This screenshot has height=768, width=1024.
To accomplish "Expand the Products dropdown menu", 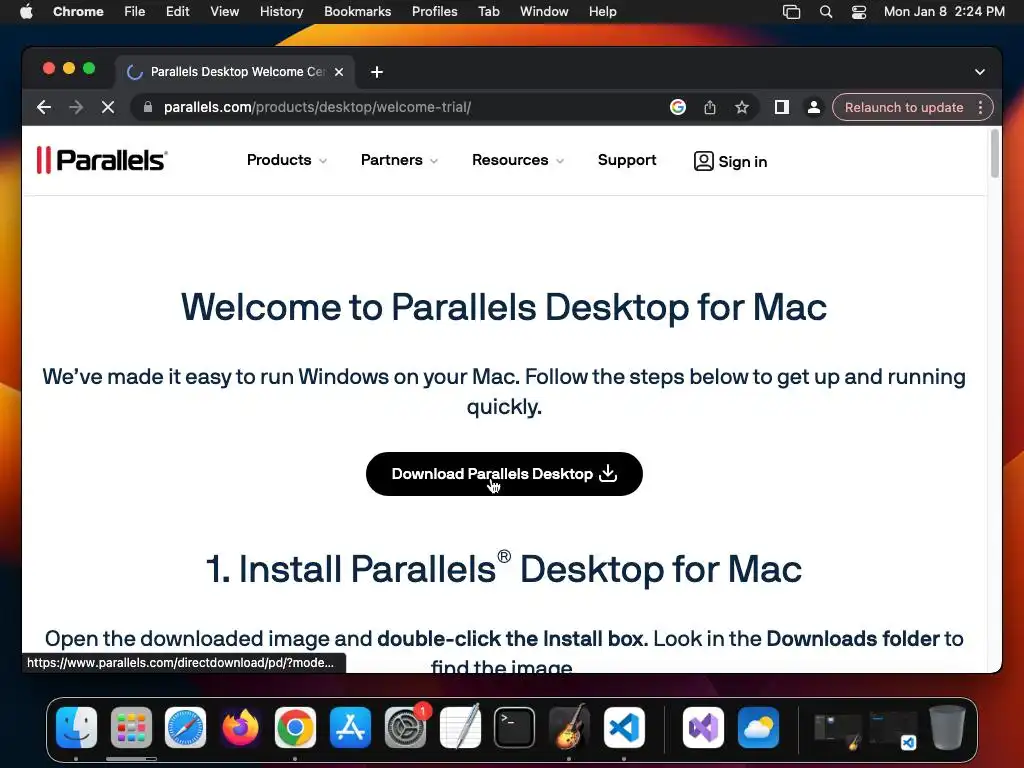I will [x=287, y=160].
